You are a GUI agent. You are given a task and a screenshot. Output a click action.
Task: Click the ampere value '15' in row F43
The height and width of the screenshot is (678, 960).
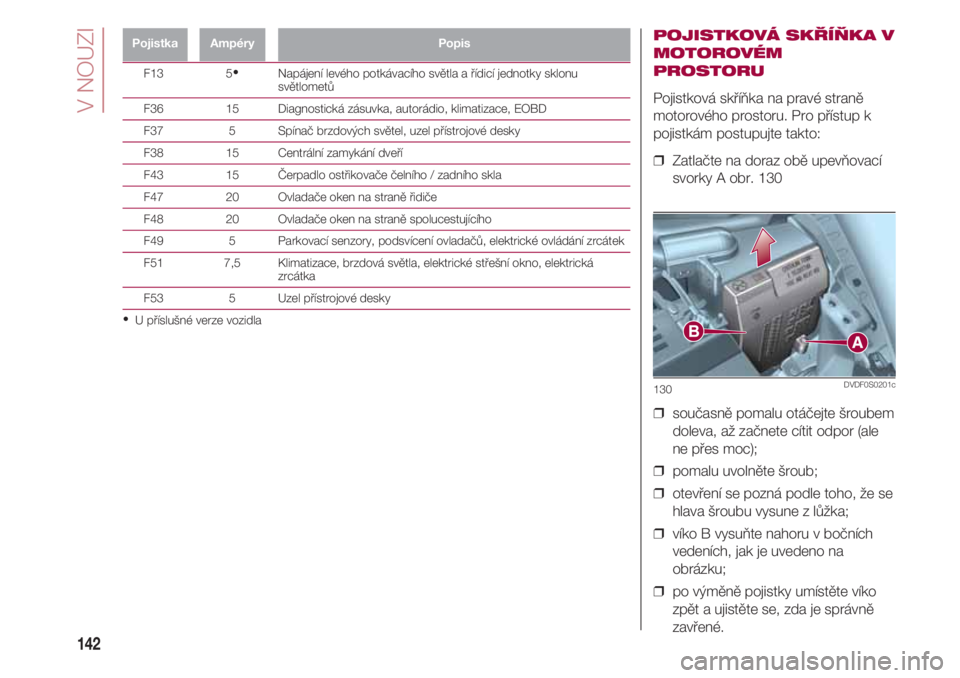(232, 175)
